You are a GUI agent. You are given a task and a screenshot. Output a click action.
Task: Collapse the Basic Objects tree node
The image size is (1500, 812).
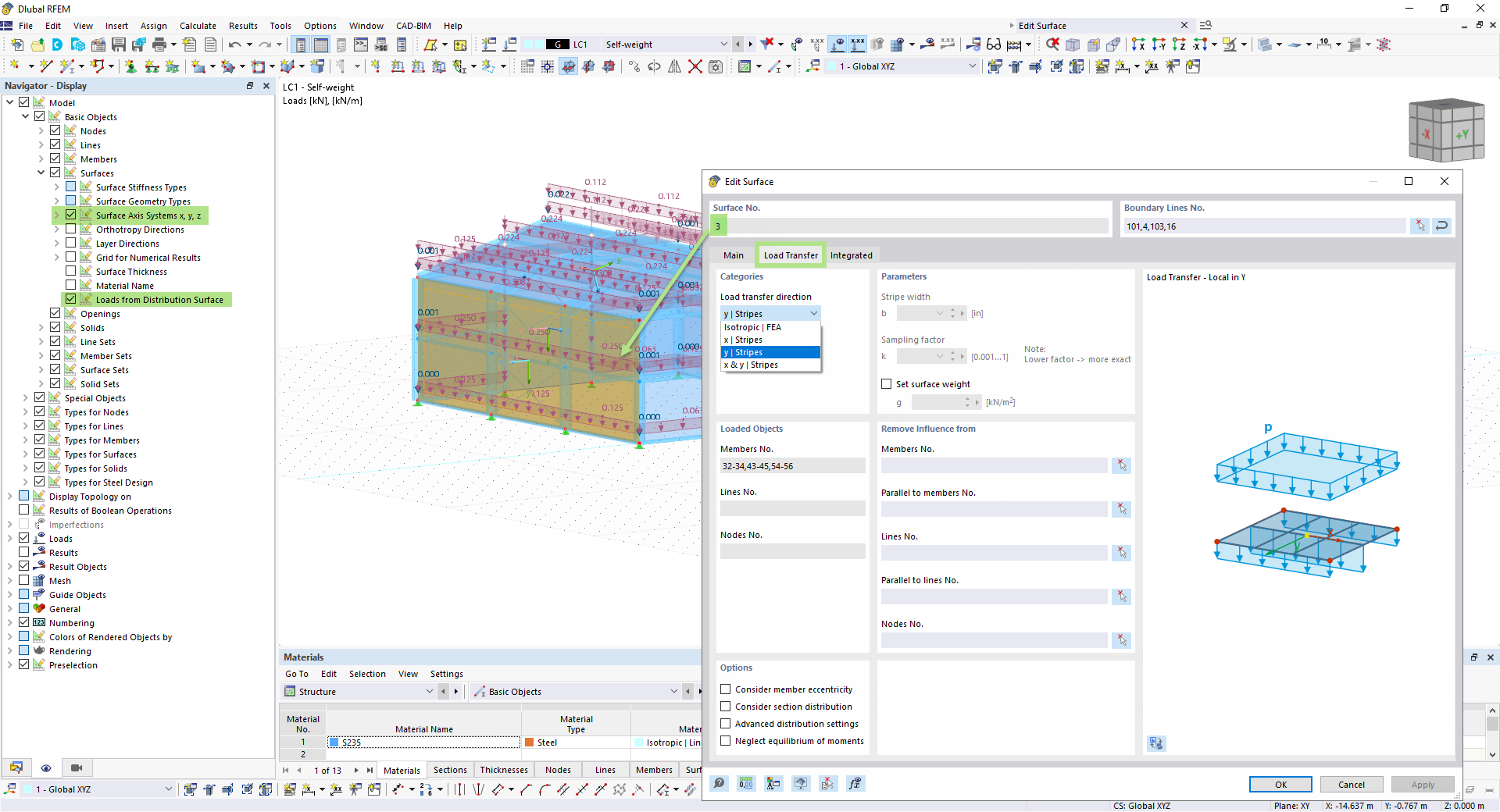tap(26, 116)
